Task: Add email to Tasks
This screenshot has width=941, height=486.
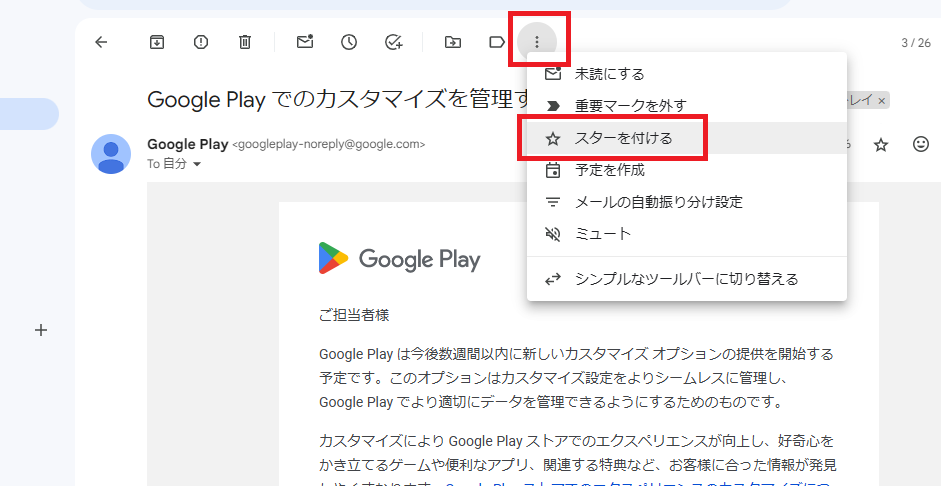Action: pyautogui.click(x=393, y=42)
